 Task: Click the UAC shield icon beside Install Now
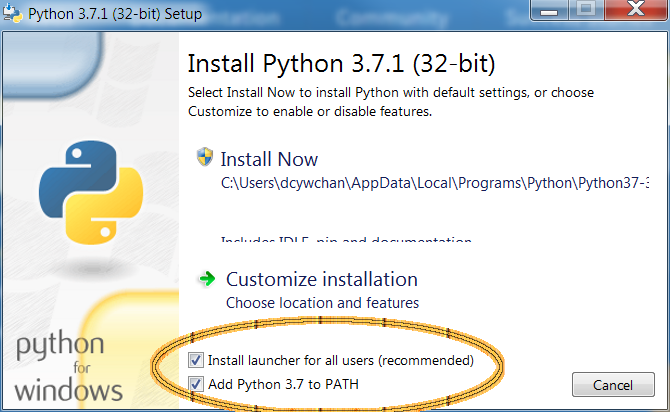(205, 157)
